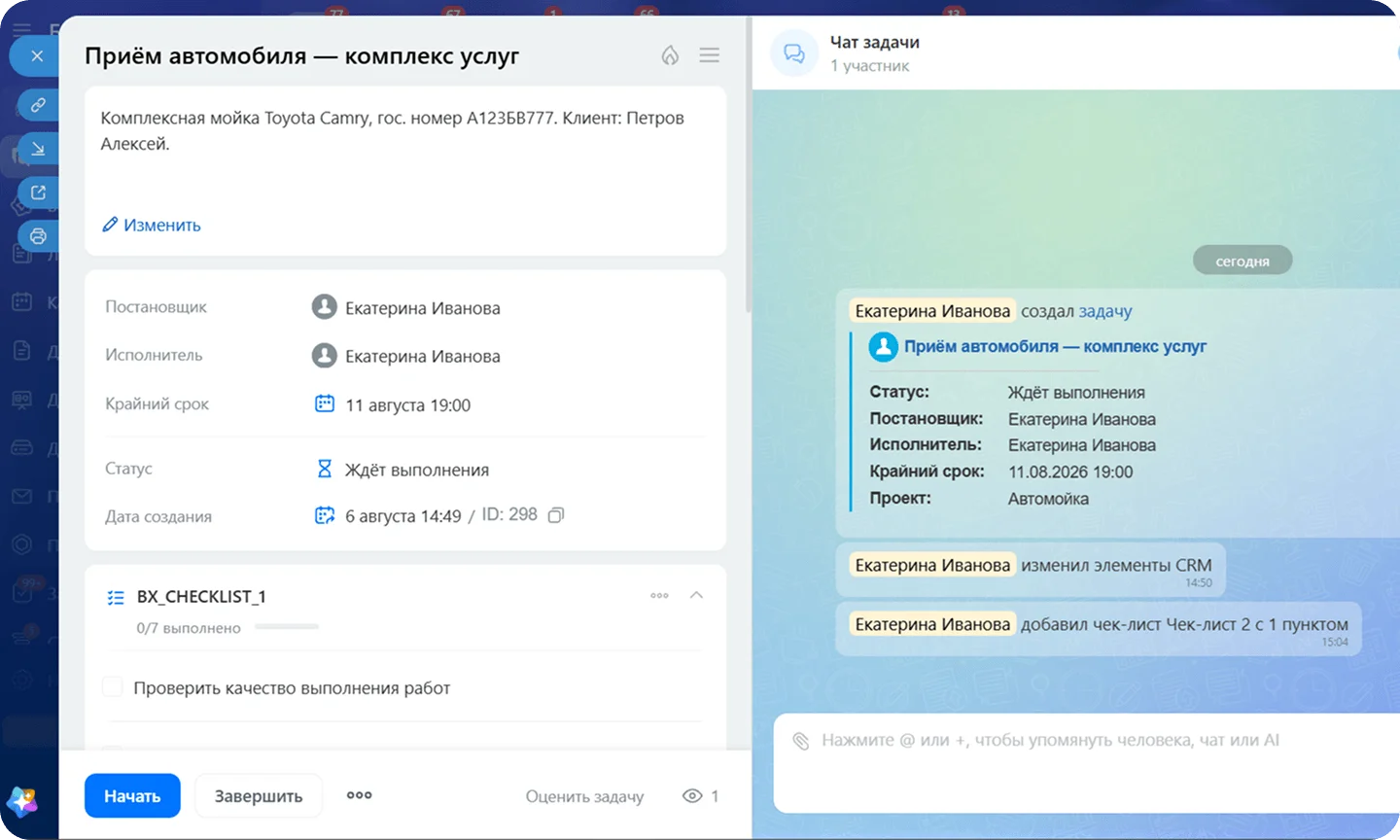Click the "Начать" button
Image resolution: width=1400 pixels, height=840 pixels.
coord(132,795)
